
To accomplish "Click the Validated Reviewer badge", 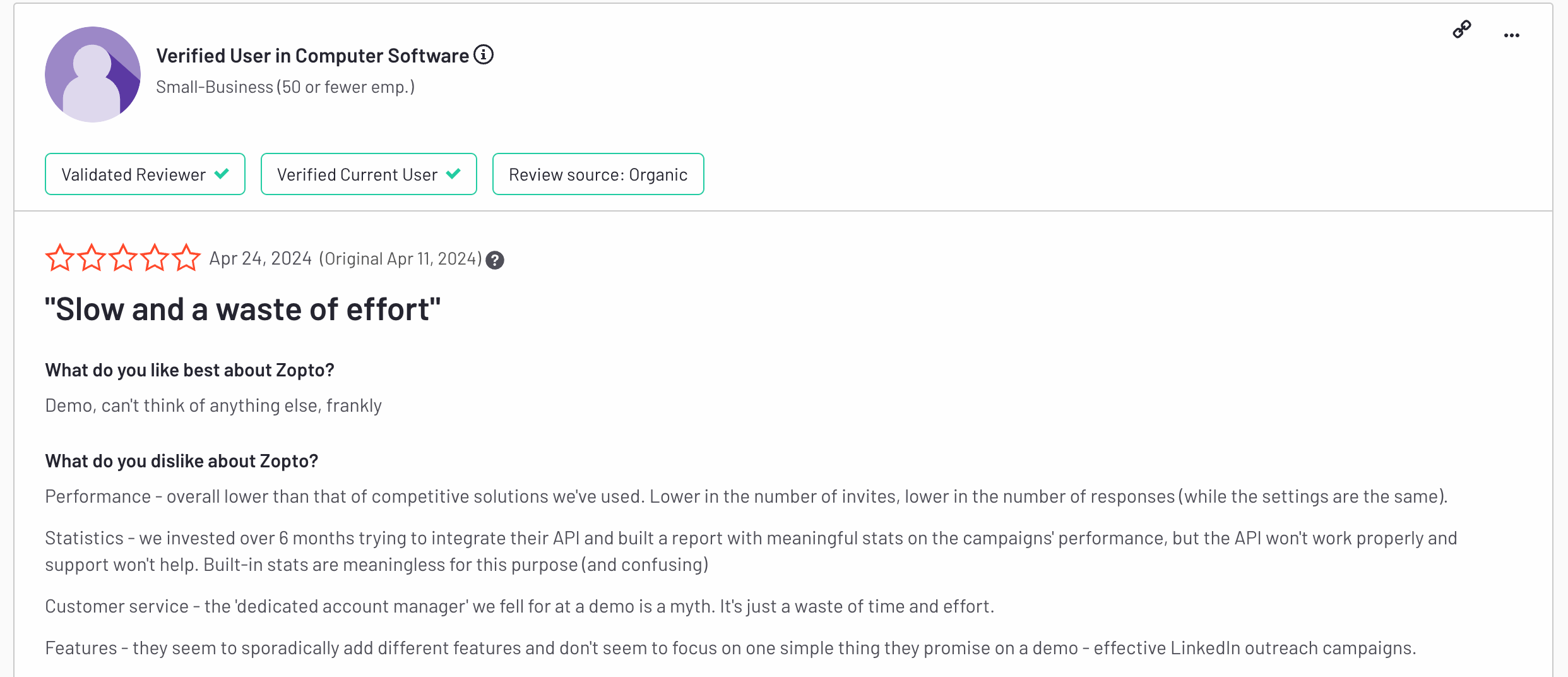I will click(x=145, y=174).
